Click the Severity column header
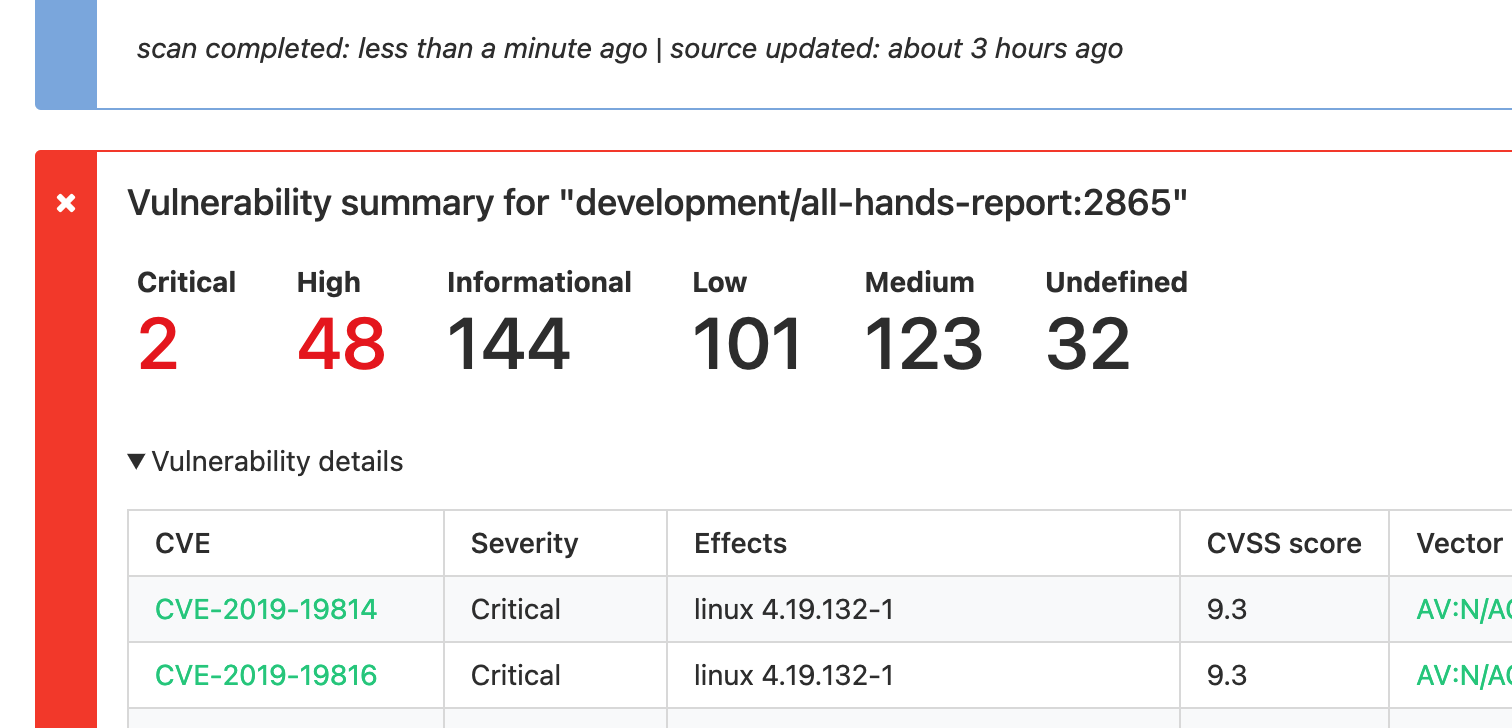1512x728 pixels. (x=555, y=543)
